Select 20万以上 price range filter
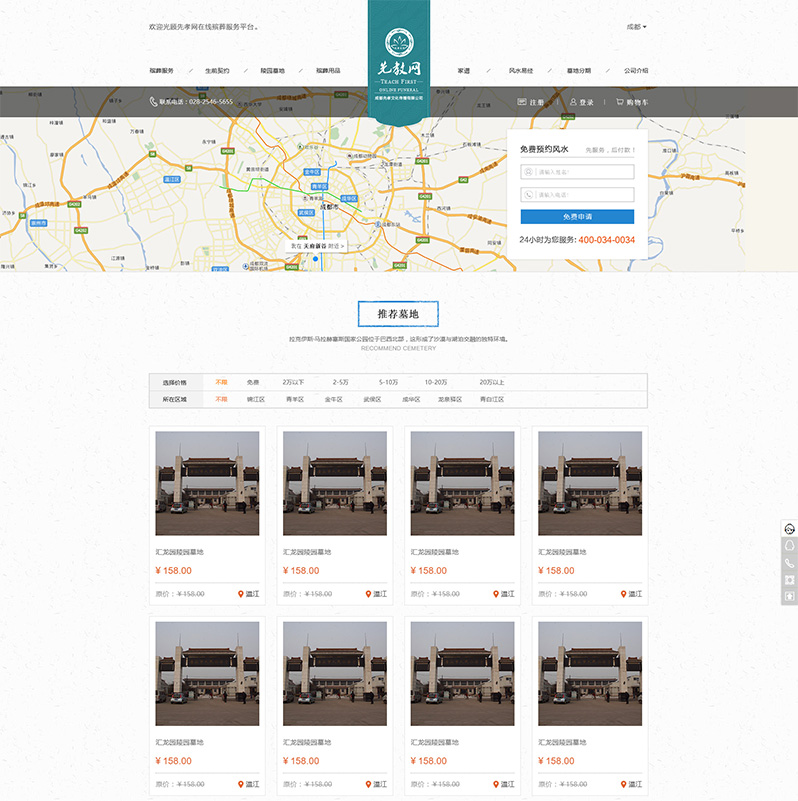The height and width of the screenshot is (801, 798). [491, 382]
